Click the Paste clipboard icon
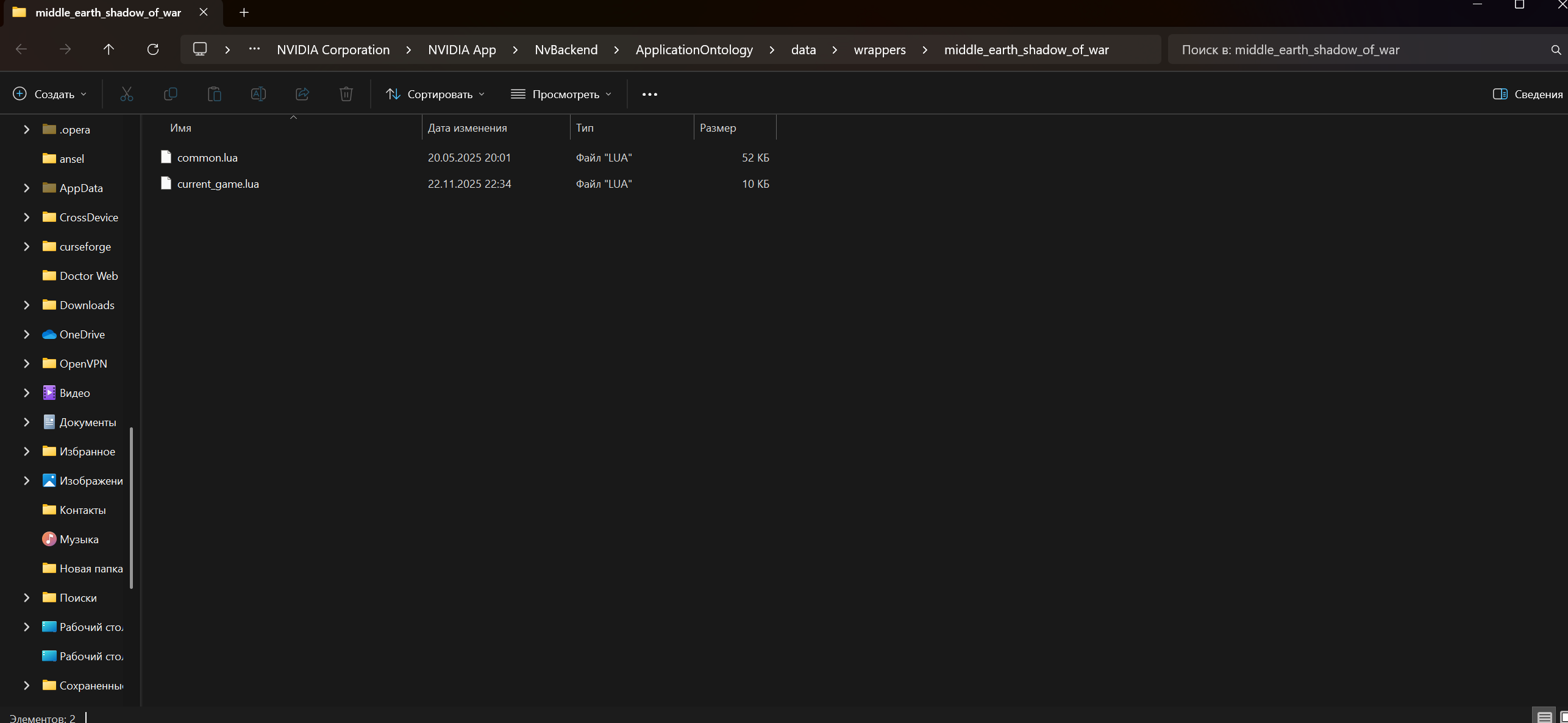This screenshot has height=723, width=1568. [x=214, y=94]
